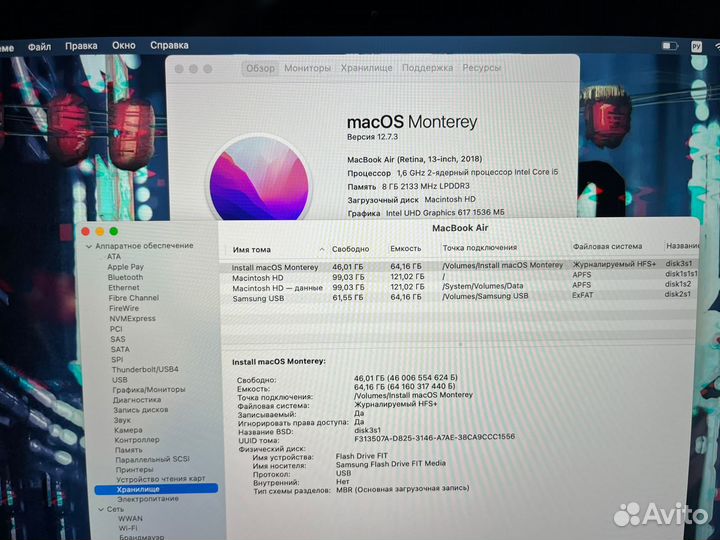The width and height of the screenshot is (720, 540).
Task: Select the Macintosh HD — данные row
Action: [x=459, y=287]
